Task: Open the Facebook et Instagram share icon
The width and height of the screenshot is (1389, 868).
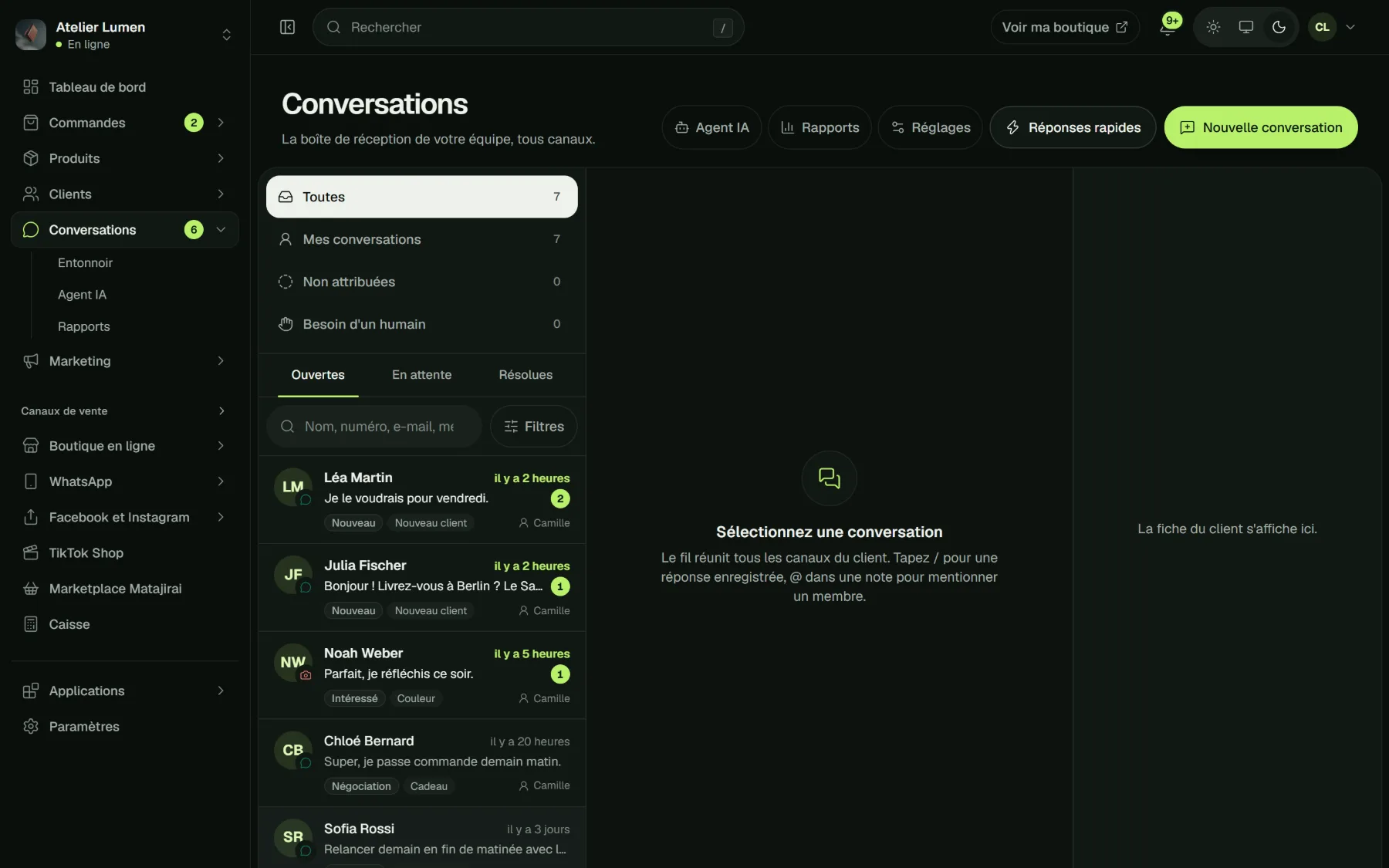Action: point(31,517)
